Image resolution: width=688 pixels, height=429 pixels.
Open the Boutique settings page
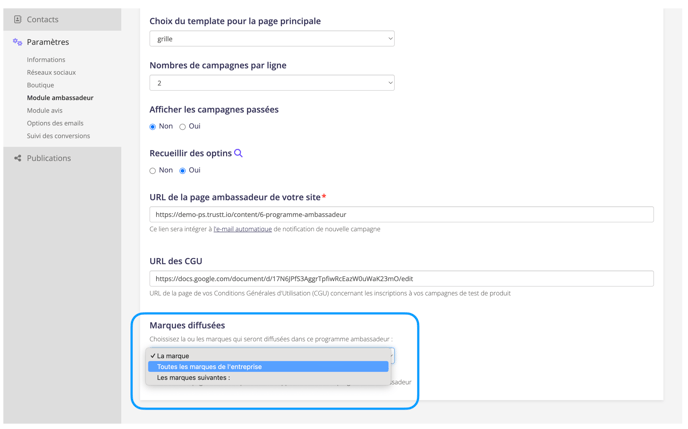[41, 85]
